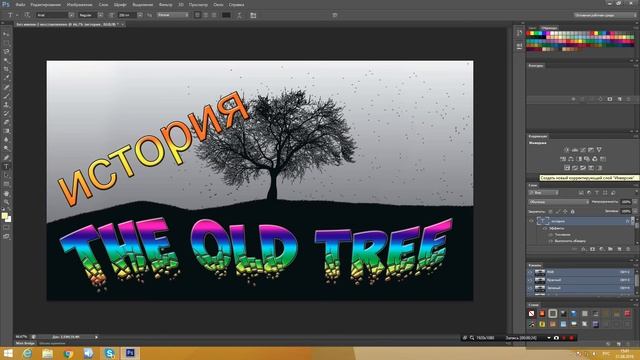This screenshot has height=360, width=640.
Task: Open the layer Opacity slider dropdown
Action: coord(635,202)
